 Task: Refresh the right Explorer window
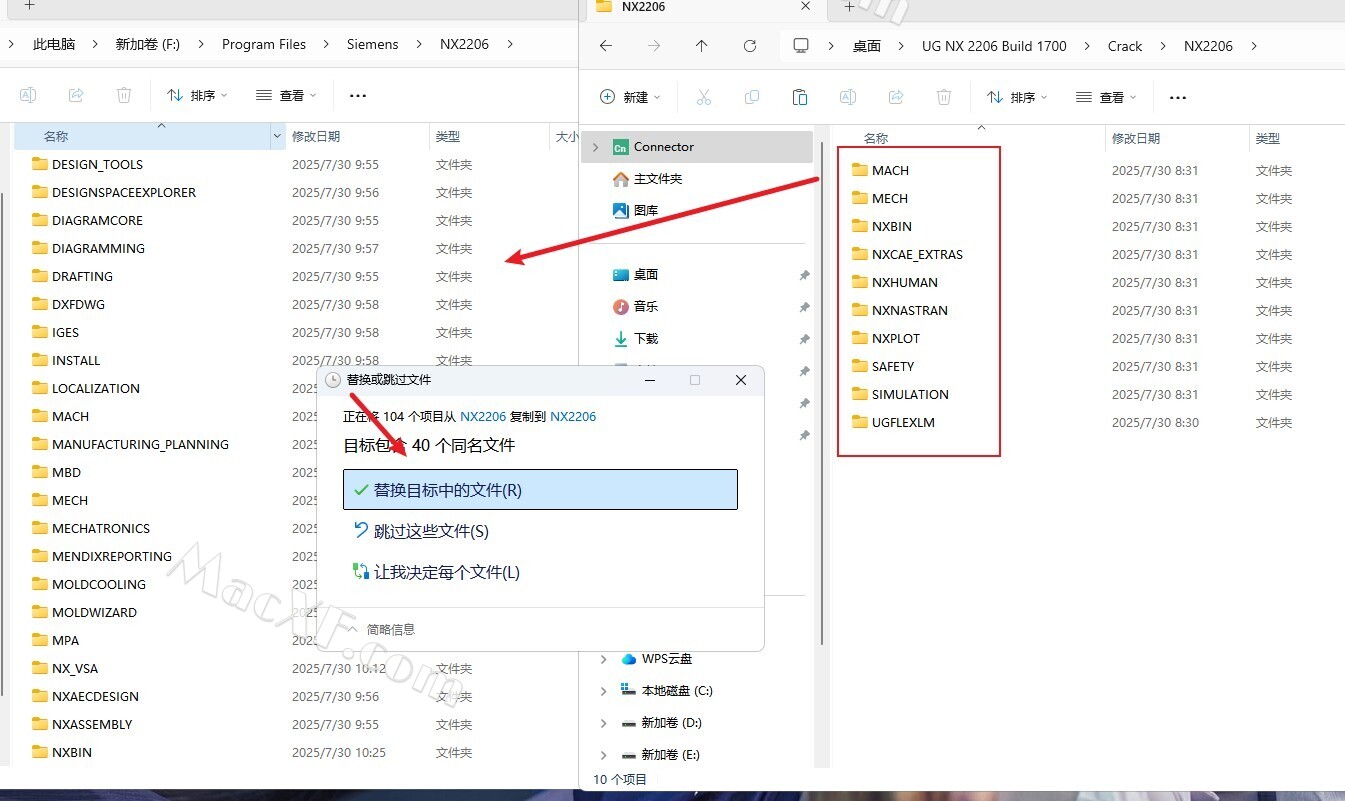(x=750, y=46)
